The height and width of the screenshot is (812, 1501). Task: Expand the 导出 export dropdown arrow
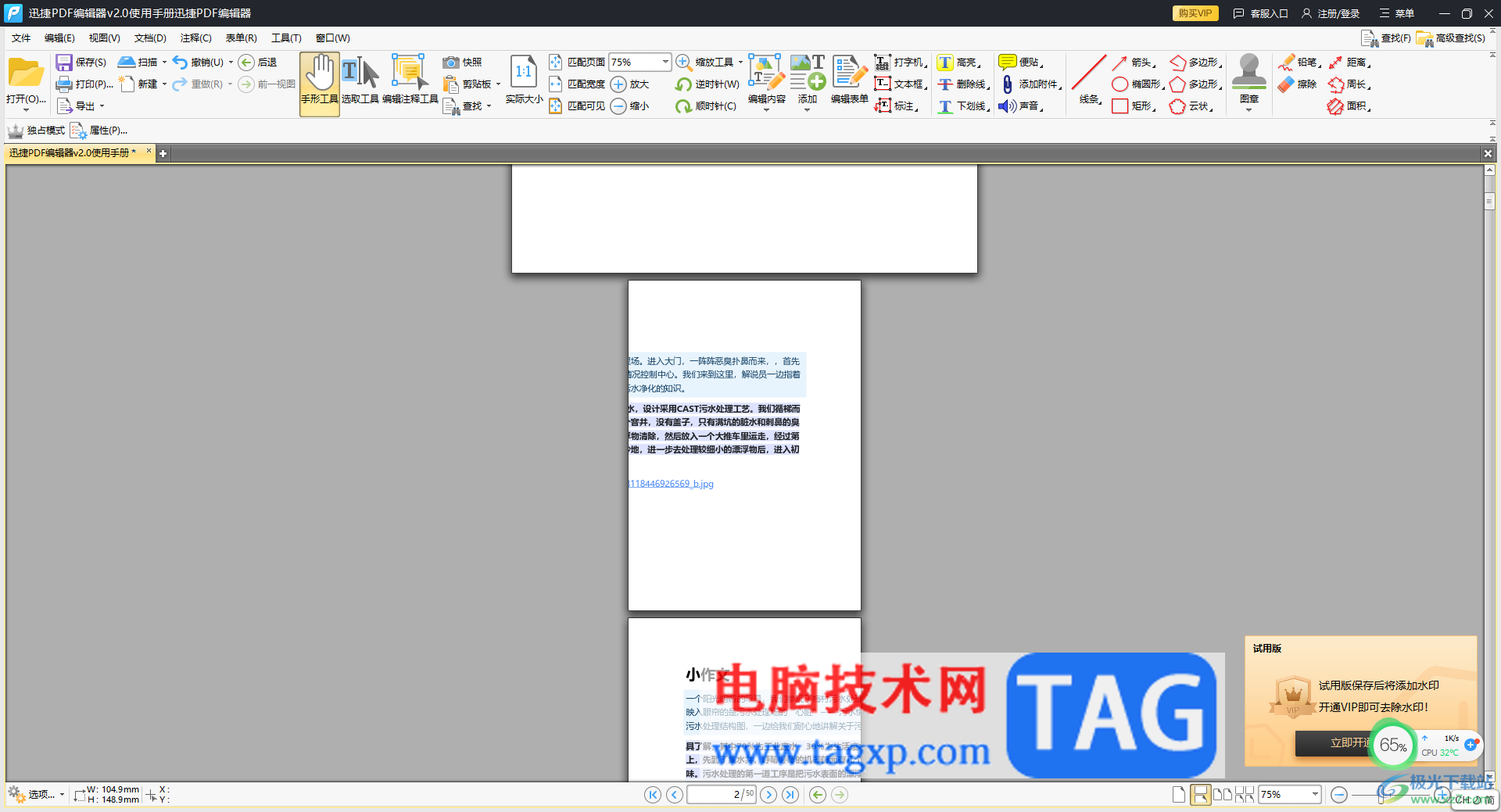[x=102, y=106]
